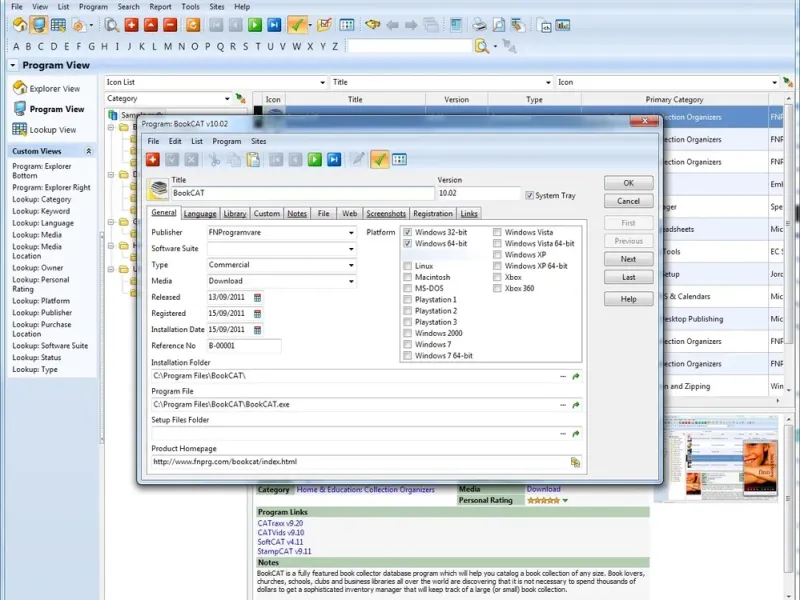
Task: Click the statistics chart icon in main toolbar
Action: point(563,24)
